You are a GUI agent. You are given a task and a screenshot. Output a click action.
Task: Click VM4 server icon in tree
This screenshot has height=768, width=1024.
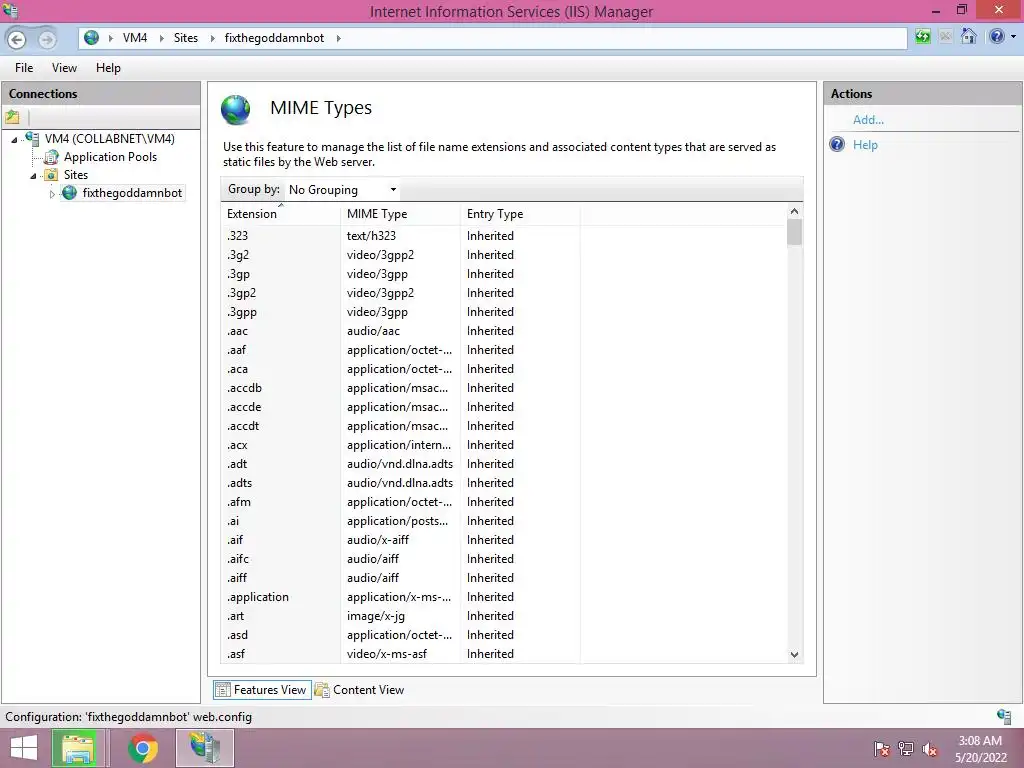pos(32,138)
